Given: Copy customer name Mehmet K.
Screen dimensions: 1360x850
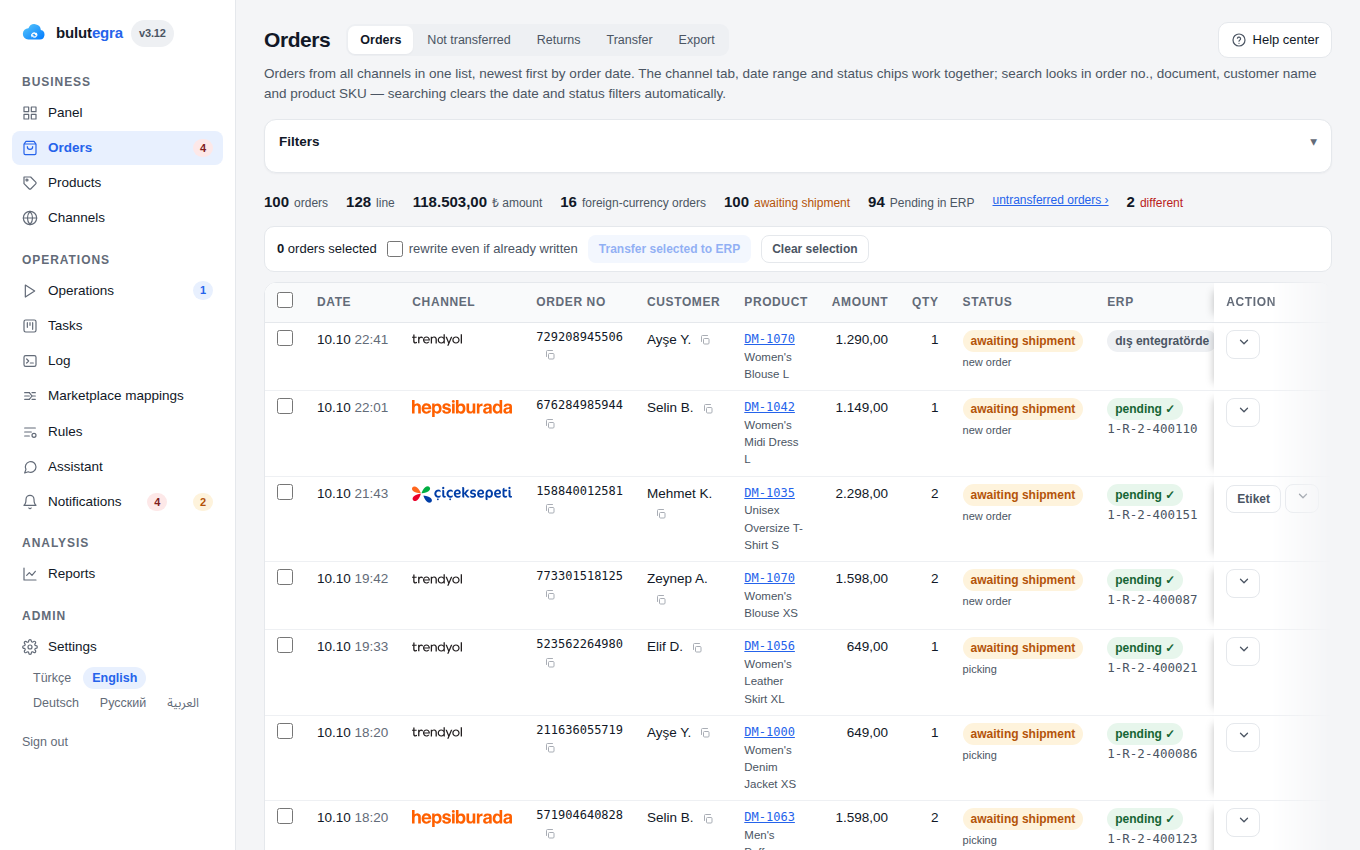Looking at the screenshot, I should click(x=661, y=514).
